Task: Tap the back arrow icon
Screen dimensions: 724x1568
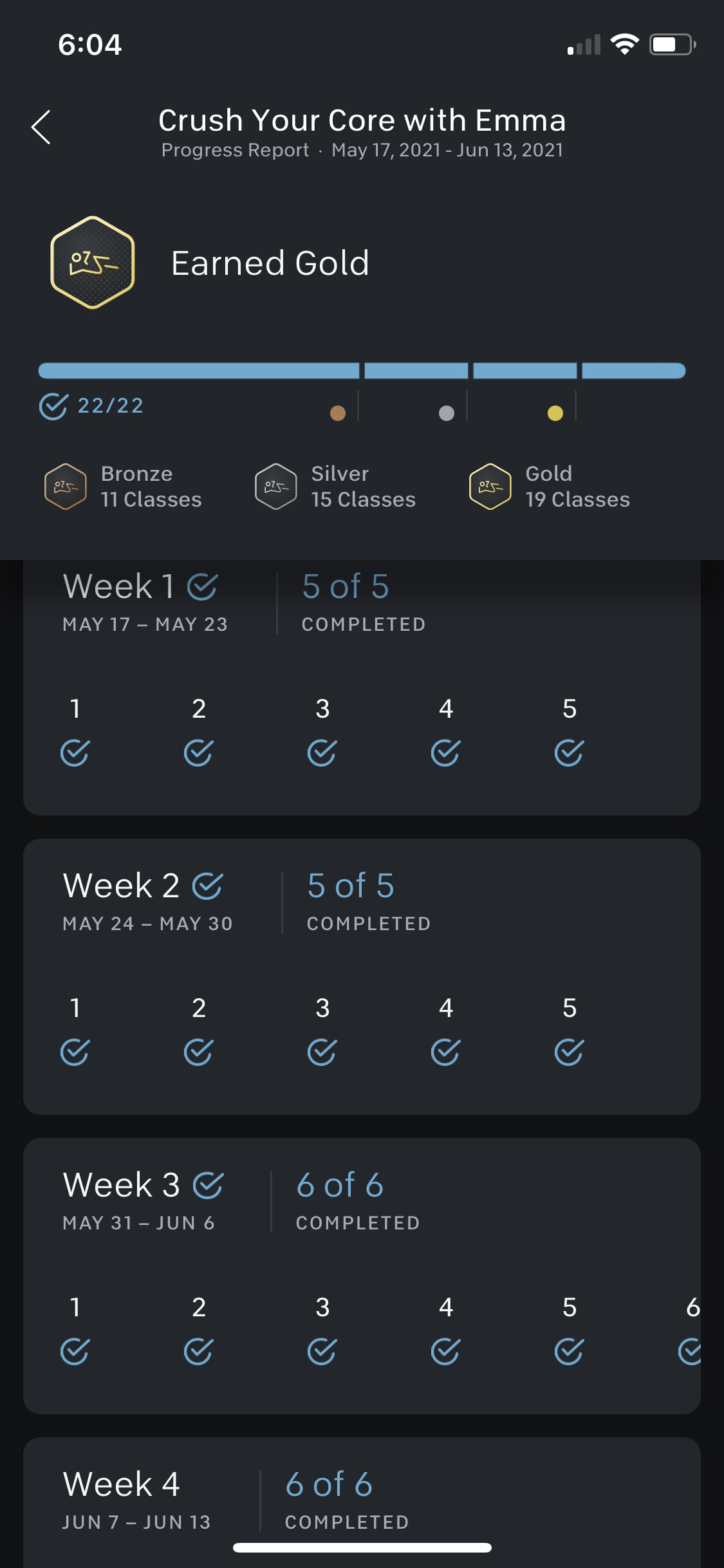Action: click(x=41, y=127)
